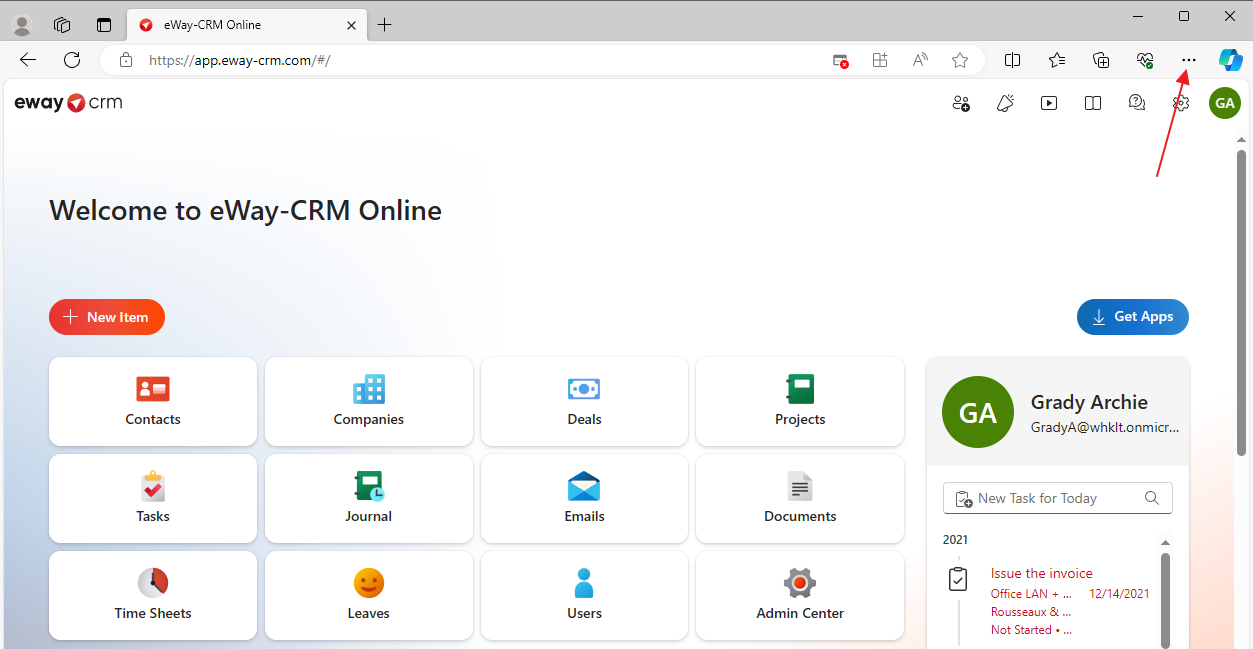Viewport: 1253px width, 649px height.
Task: Click the 12/14/2021 due date
Action: 1120,593
